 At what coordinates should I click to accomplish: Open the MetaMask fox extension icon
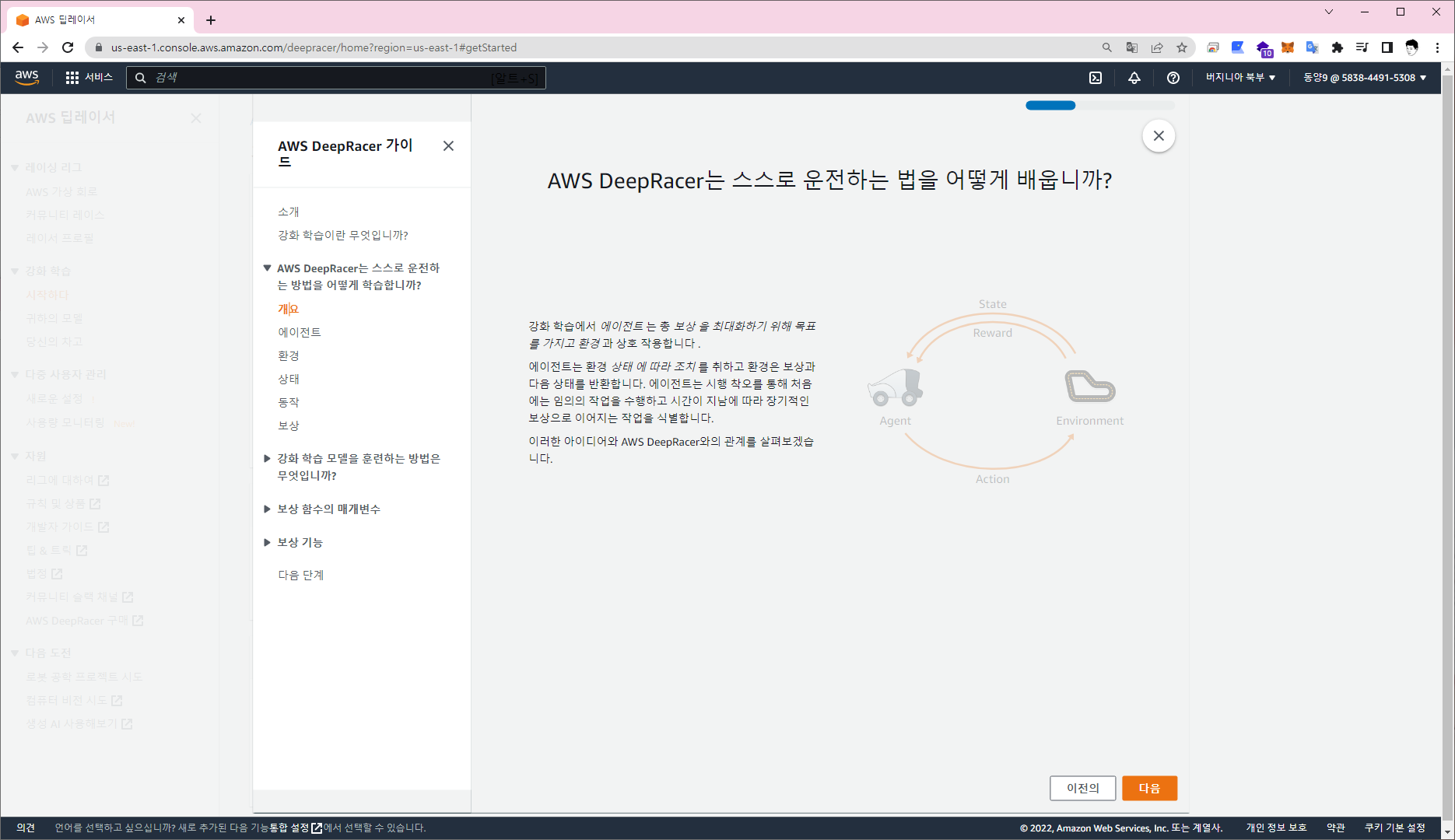click(1288, 47)
